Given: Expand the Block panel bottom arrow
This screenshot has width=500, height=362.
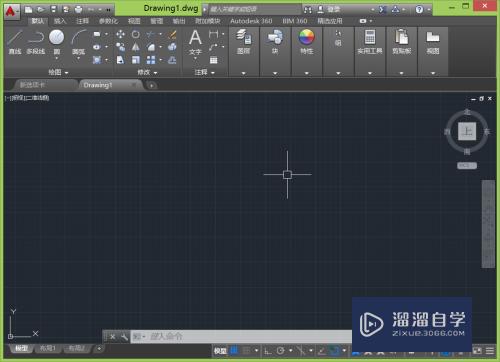Looking at the screenshot, I should [x=275, y=73].
